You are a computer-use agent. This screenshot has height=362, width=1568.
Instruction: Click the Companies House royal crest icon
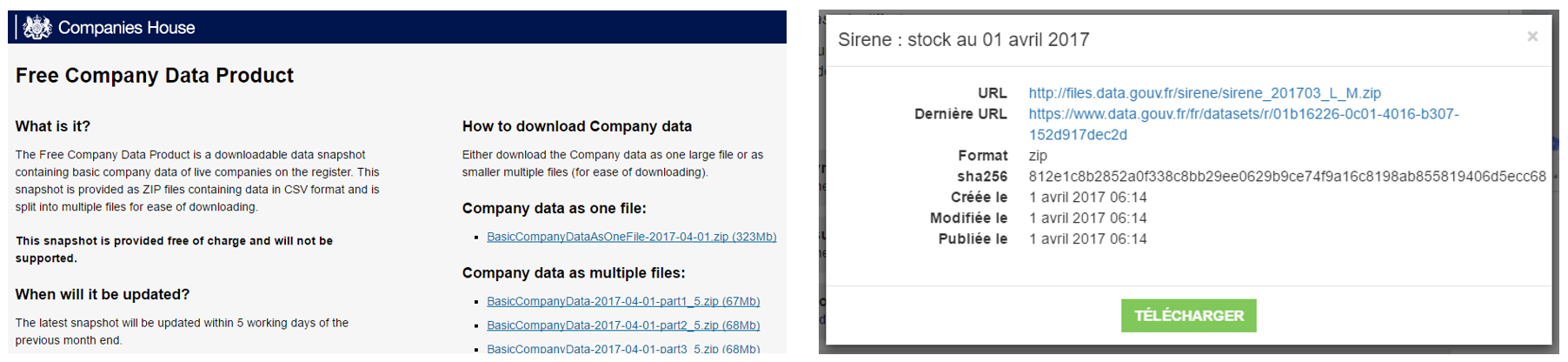point(37,28)
